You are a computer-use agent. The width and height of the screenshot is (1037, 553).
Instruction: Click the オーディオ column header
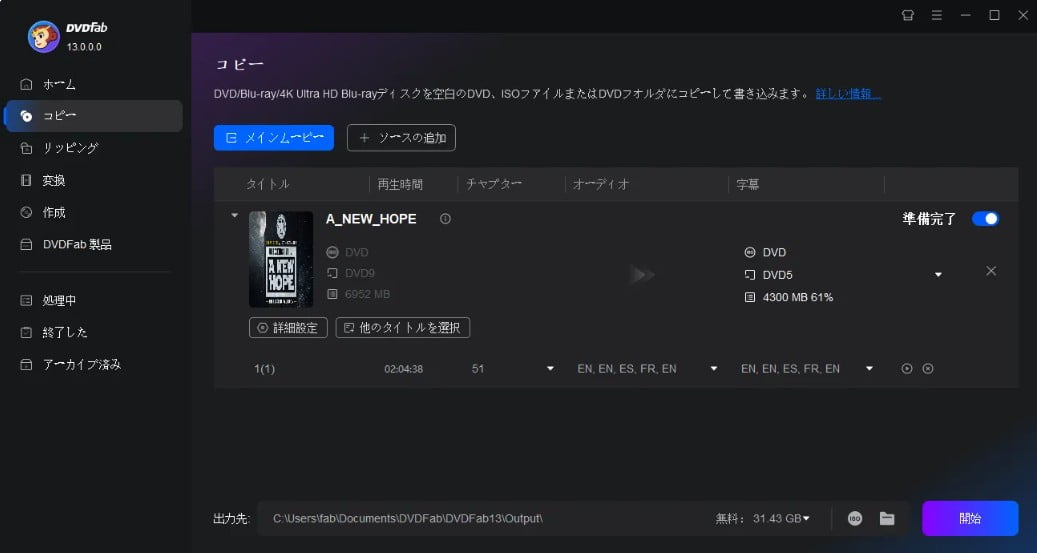click(601, 185)
